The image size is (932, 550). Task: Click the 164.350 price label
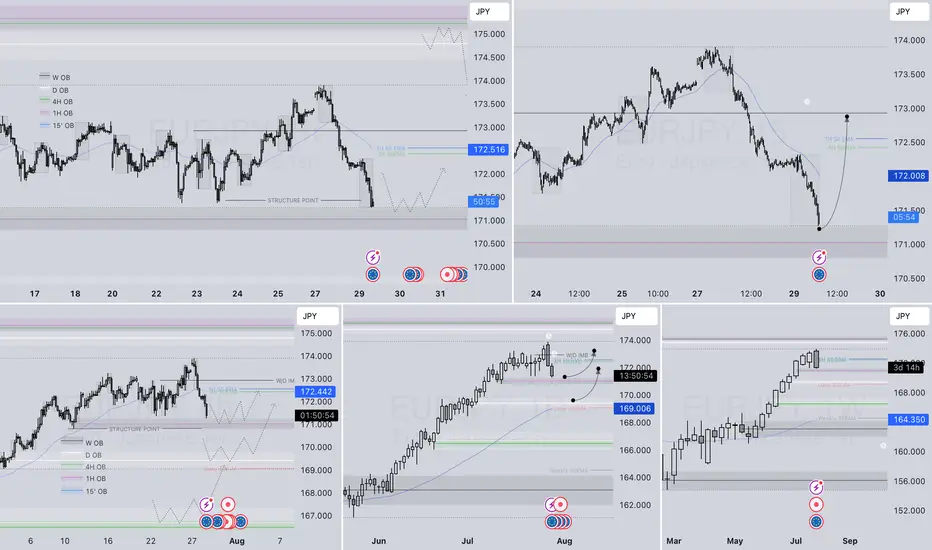tap(908, 420)
